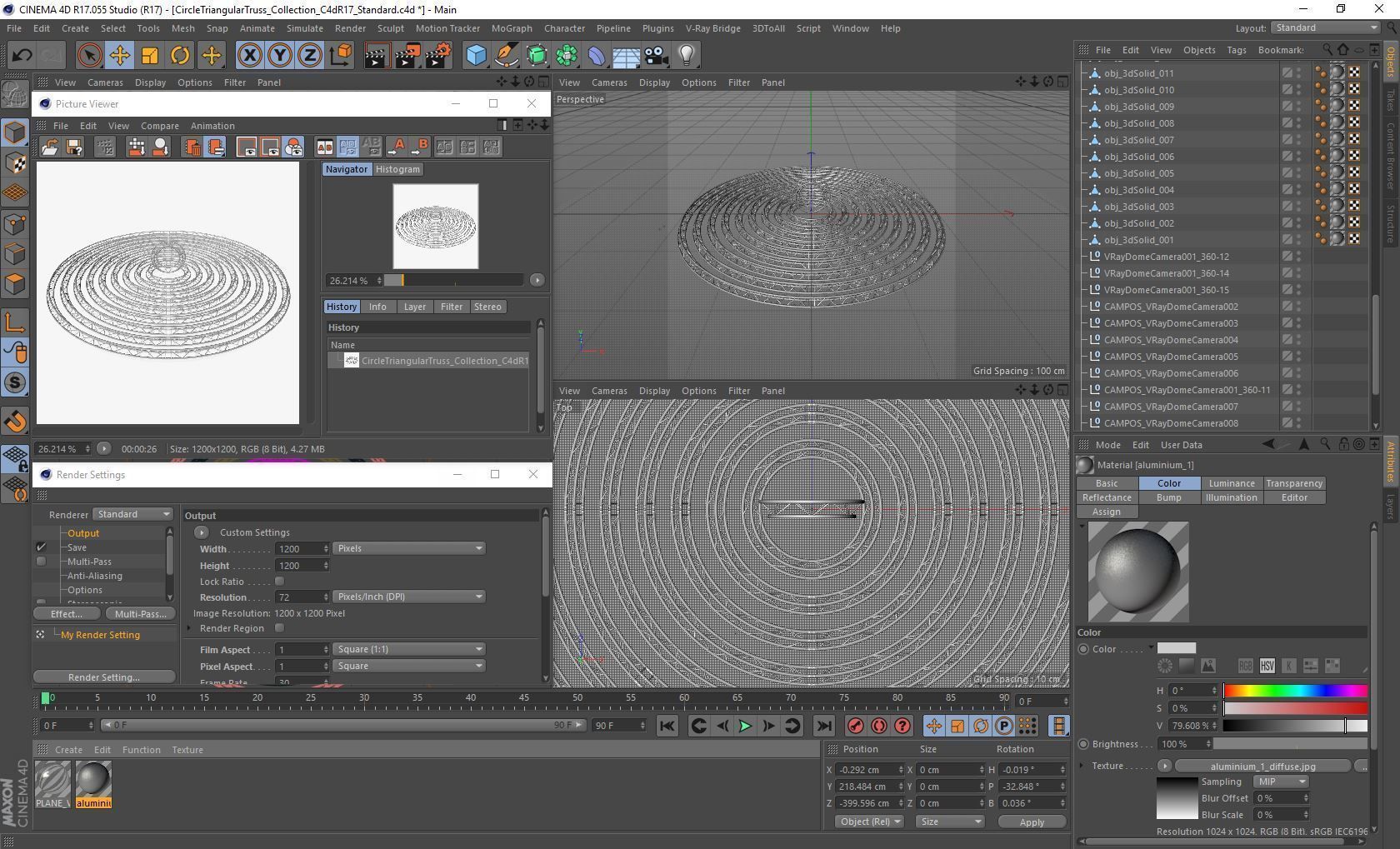Toggle visibility dots for obj_3dSolid_011
The height and width of the screenshot is (849, 1400).
(x=1299, y=73)
